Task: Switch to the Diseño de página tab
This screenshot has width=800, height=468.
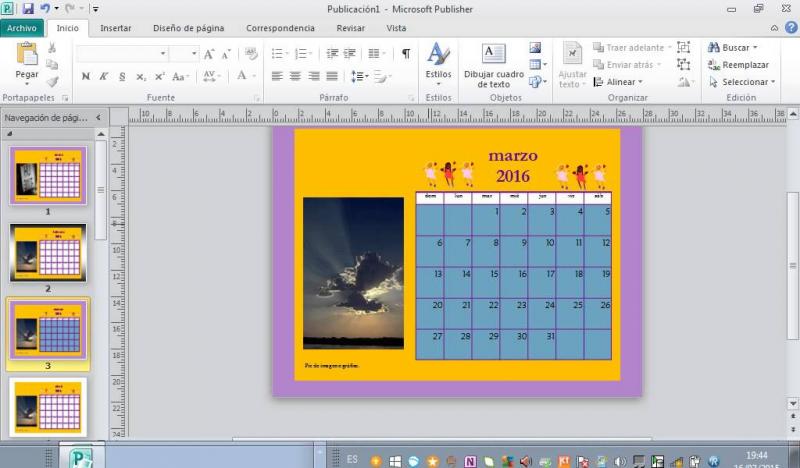Action: (188, 28)
